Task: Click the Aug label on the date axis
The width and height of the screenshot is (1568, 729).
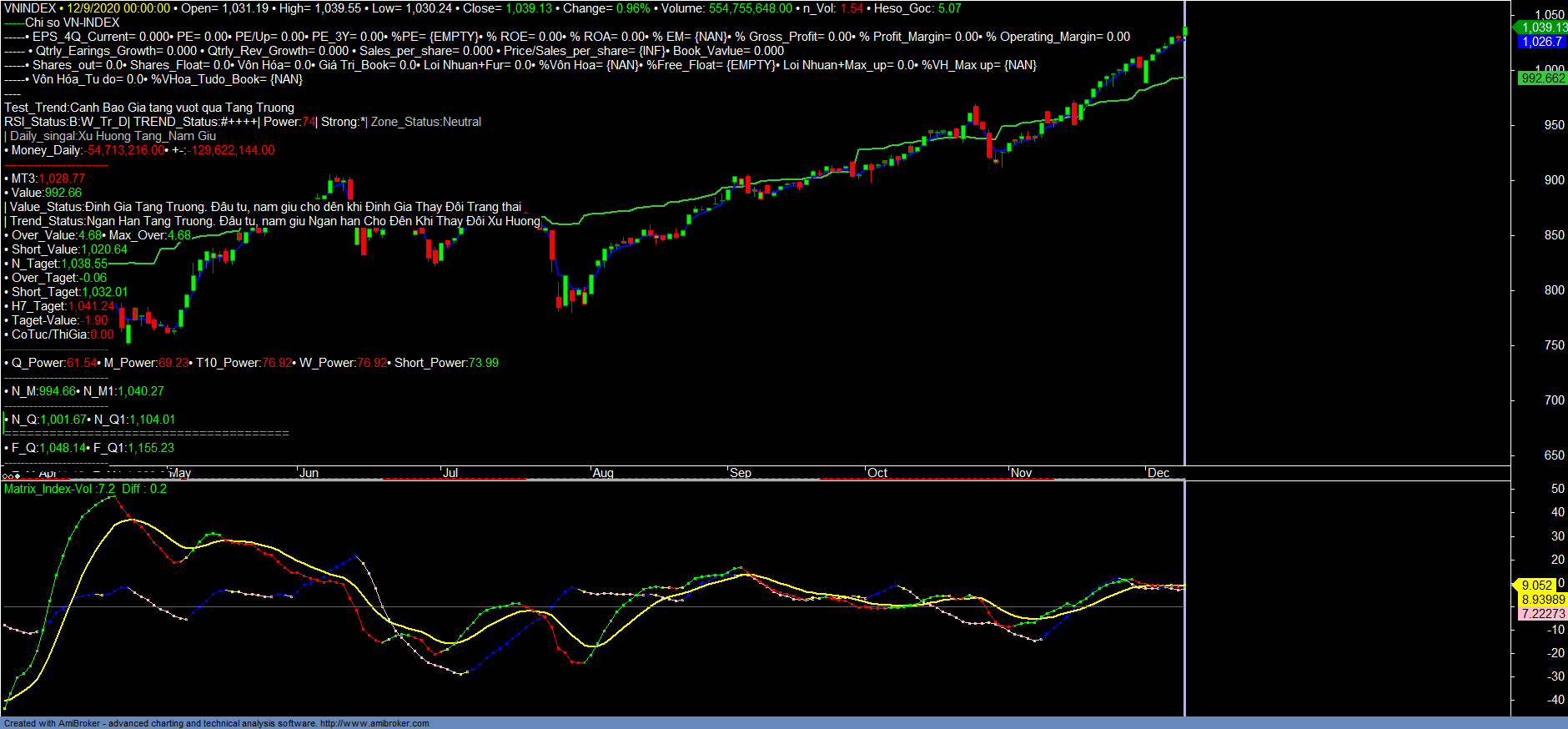Action: tap(603, 473)
